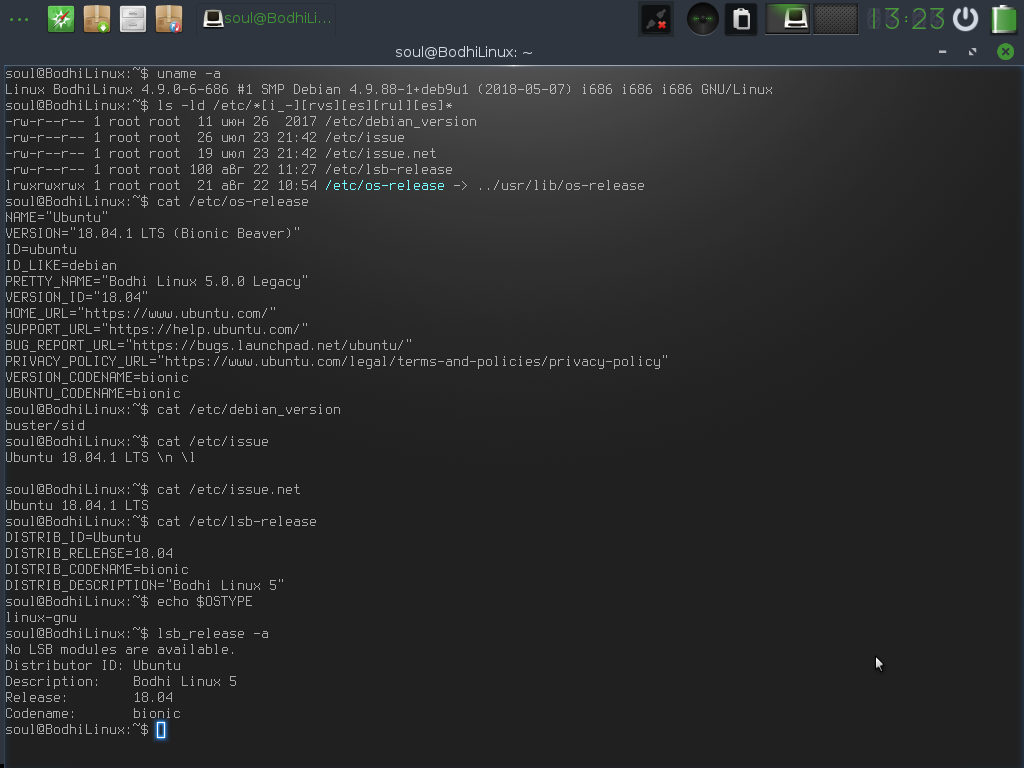Click the NAME="Ubuntu" line
This screenshot has width=1024, height=768.
[x=57, y=217]
